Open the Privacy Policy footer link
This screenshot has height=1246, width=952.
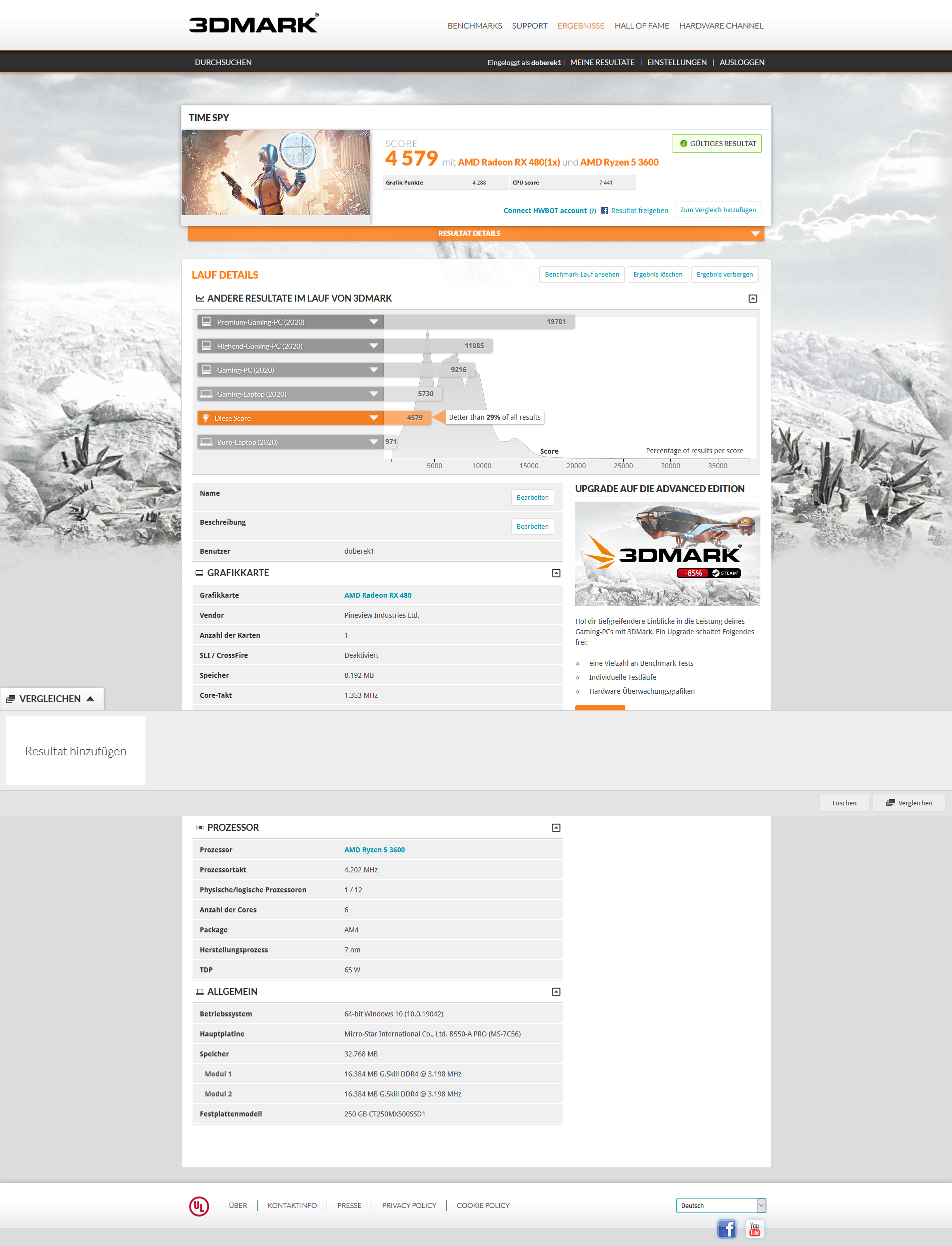(x=409, y=1205)
